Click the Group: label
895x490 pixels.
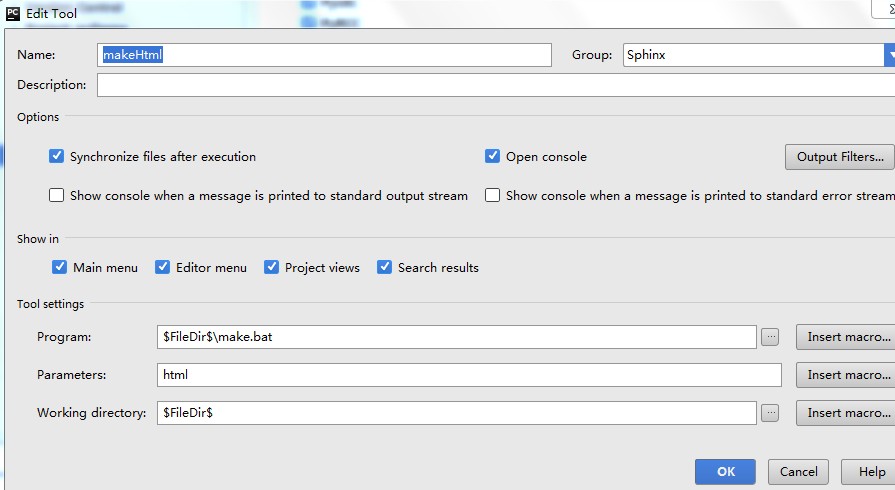tap(592, 55)
